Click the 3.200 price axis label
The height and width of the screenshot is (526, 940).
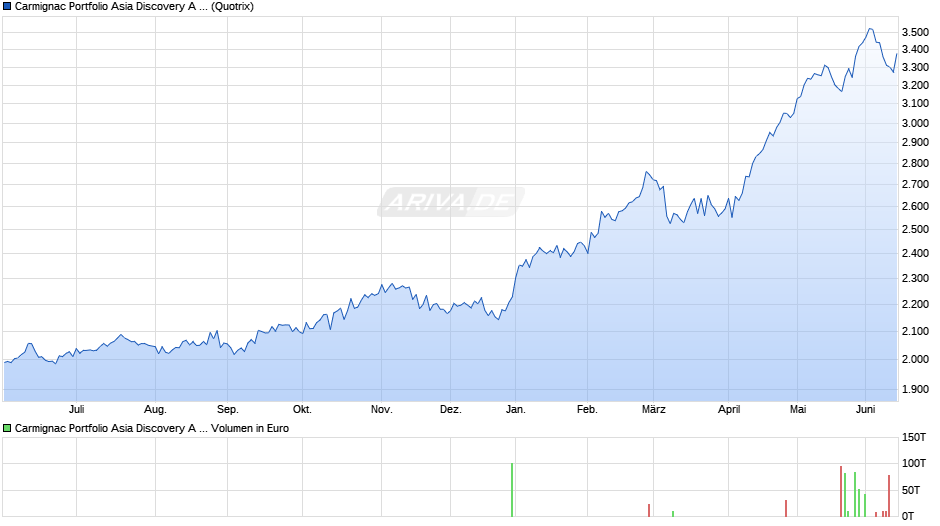(x=915, y=85)
